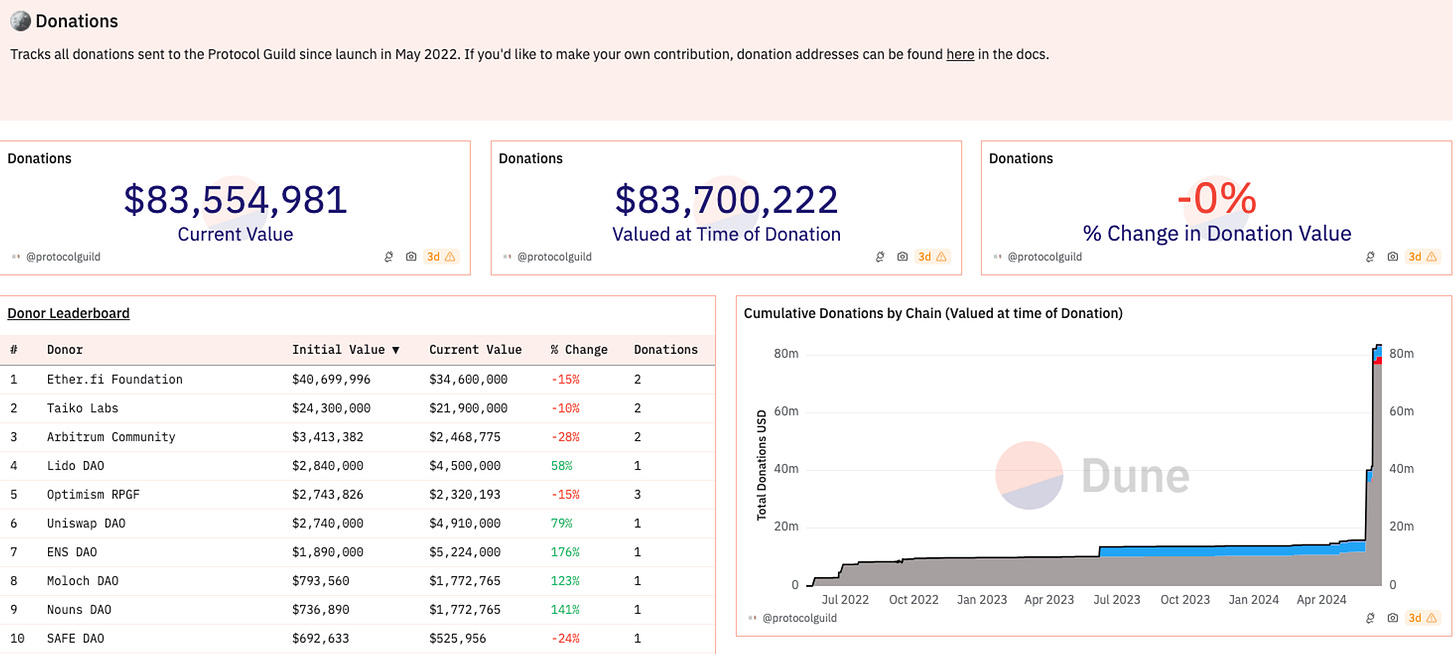Click the Cumulative Donations by Chain chart title
1456x654 pixels.
933,313
